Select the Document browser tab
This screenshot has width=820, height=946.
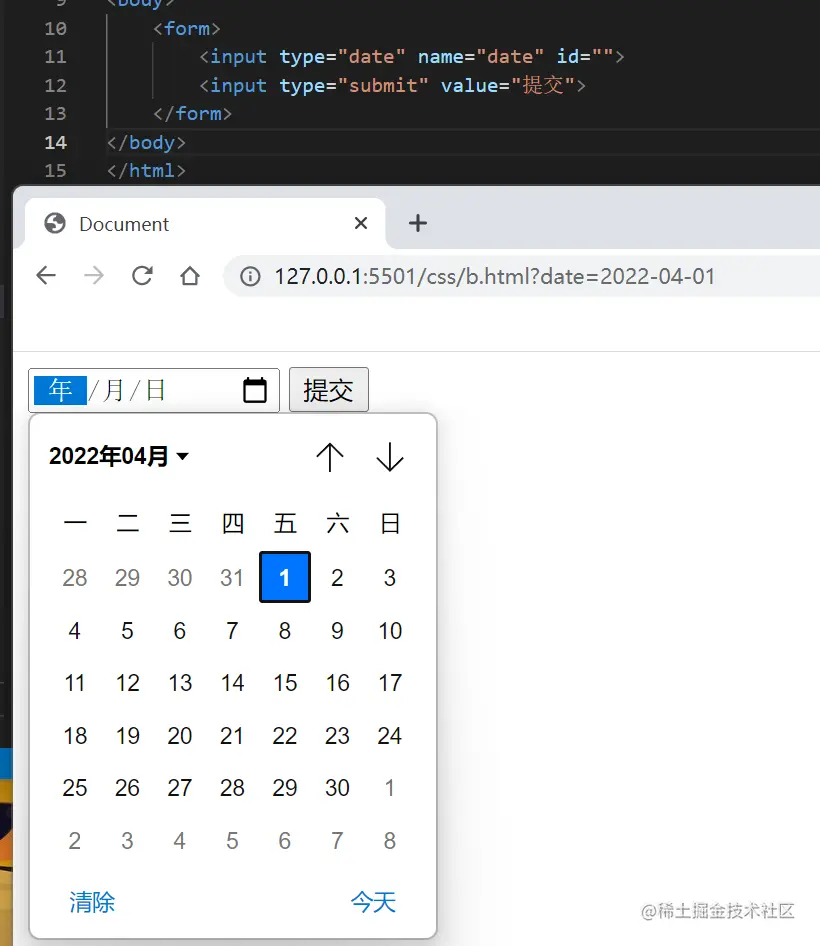click(205, 223)
